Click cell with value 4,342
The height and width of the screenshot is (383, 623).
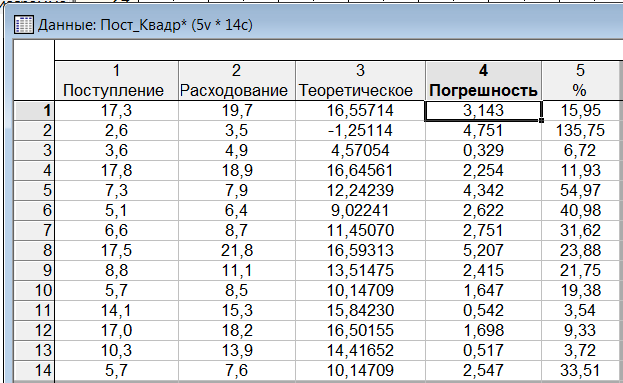pyautogui.click(x=483, y=191)
